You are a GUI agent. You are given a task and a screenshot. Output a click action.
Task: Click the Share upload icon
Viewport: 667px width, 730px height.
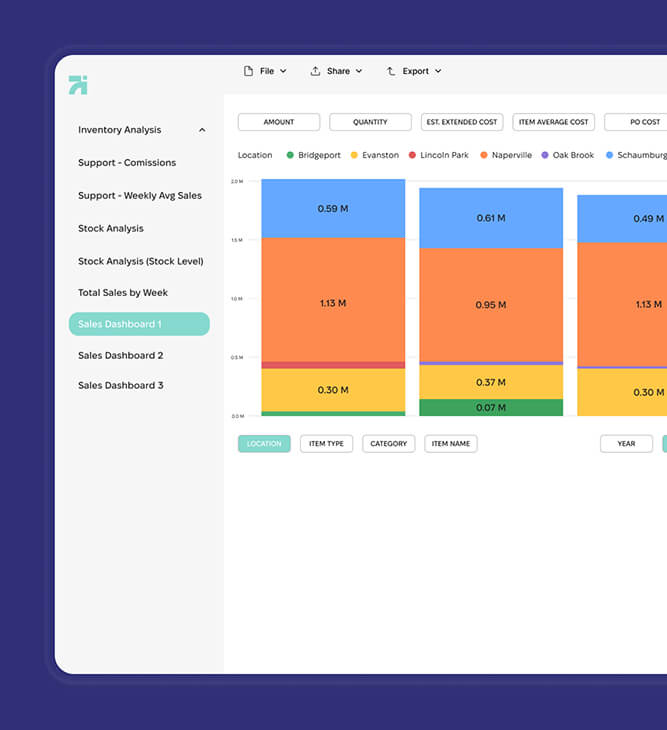315,71
